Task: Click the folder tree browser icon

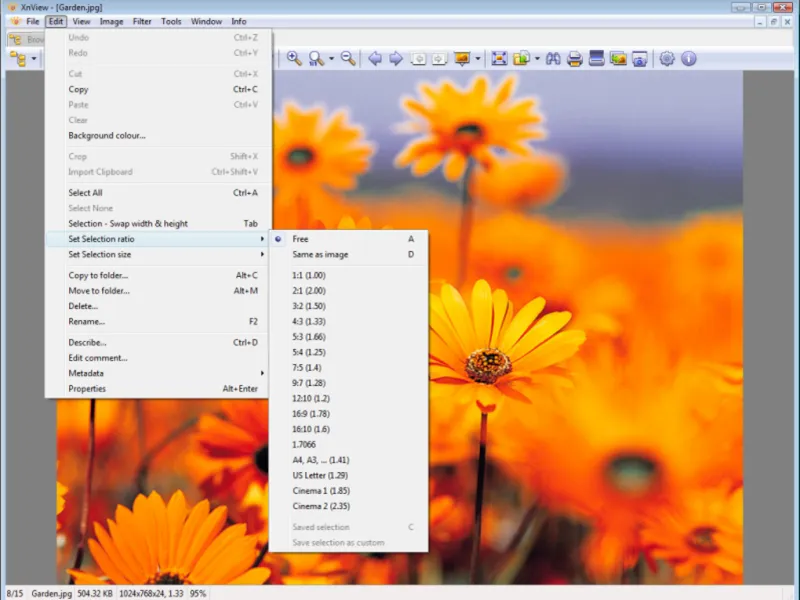Action: coord(18,59)
